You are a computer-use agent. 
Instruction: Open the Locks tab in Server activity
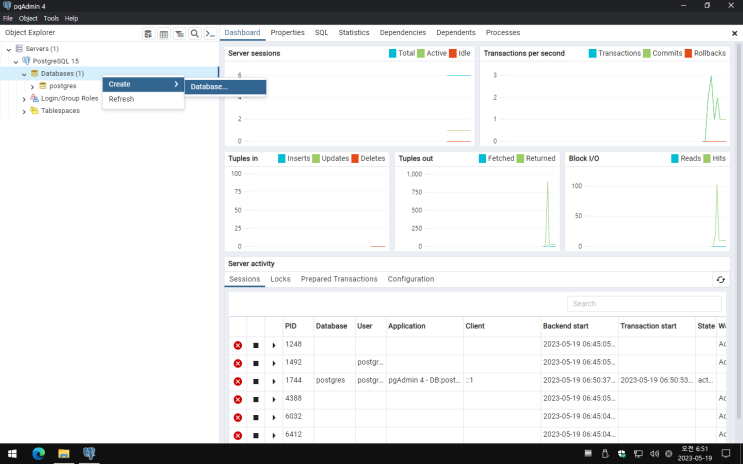pyautogui.click(x=280, y=279)
